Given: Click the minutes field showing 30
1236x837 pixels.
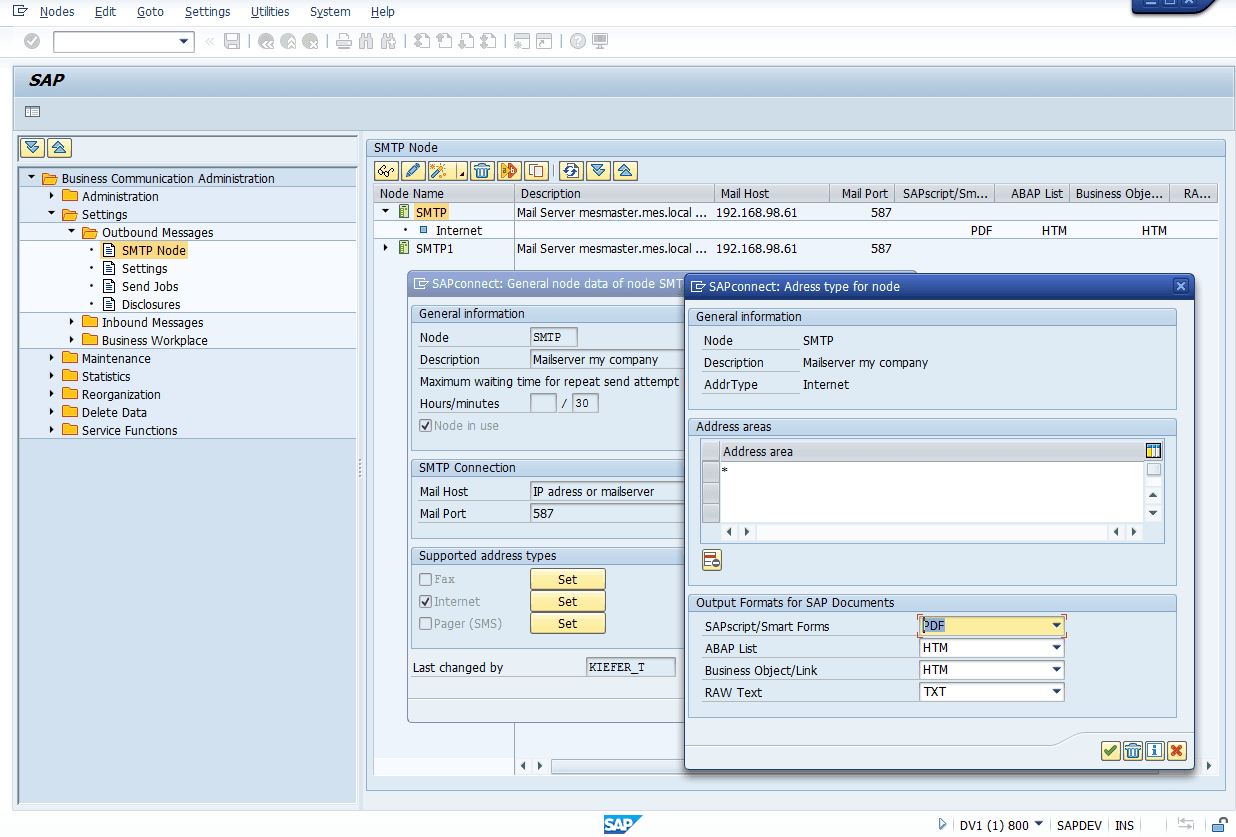Looking at the screenshot, I should click(x=585, y=404).
